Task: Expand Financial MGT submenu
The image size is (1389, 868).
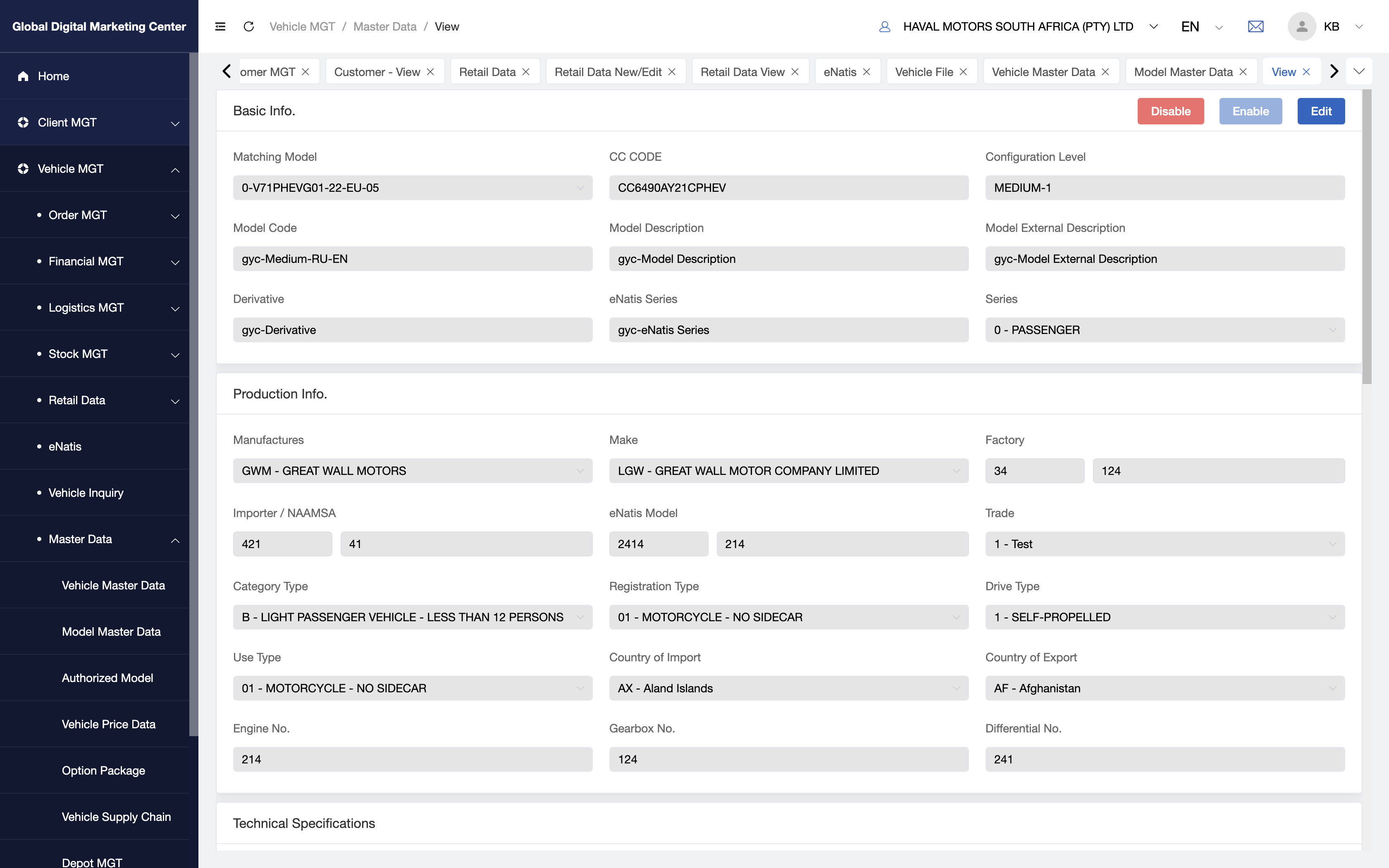Action: 176,262
